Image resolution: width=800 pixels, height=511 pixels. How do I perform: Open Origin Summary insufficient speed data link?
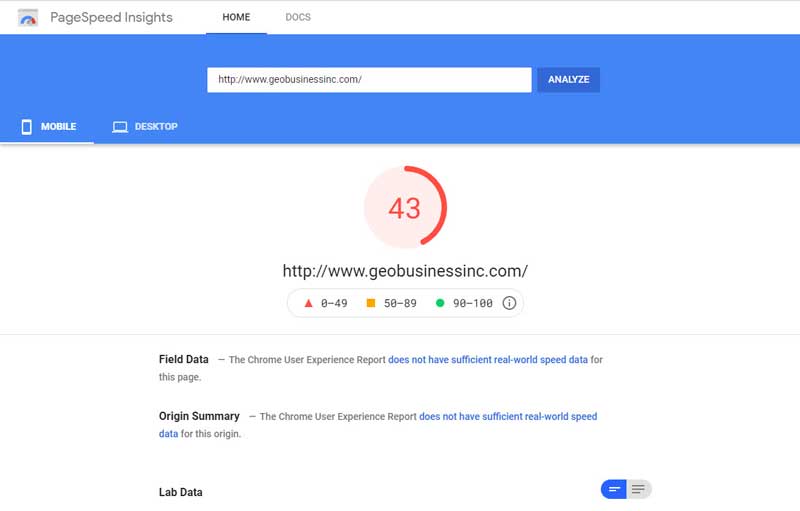point(508,416)
